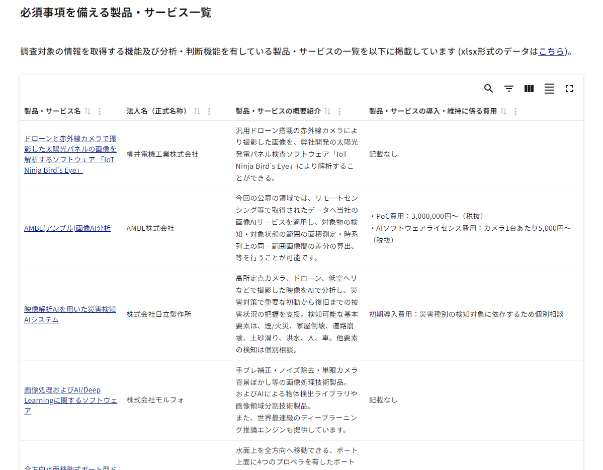Open 導入・維持に係る費用 column actions menu

(515, 111)
